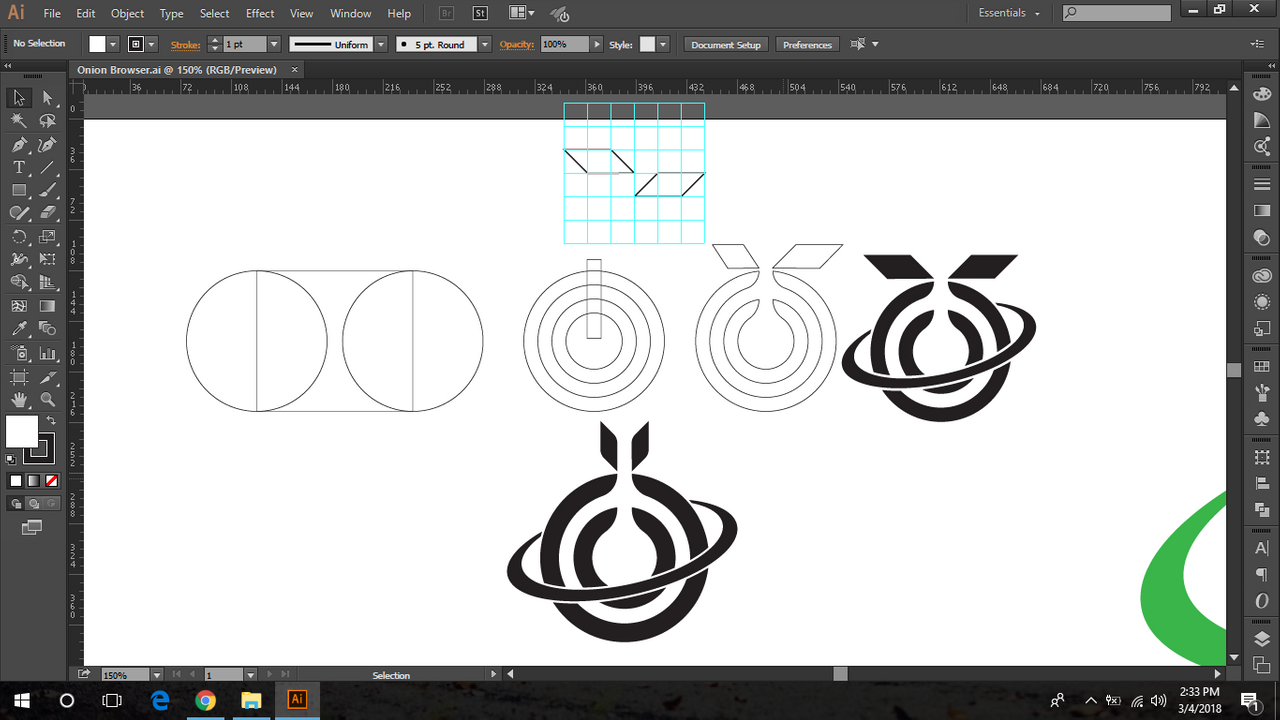Image resolution: width=1280 pixels, height=720 pixels.
Task: Reset to default fill and stroke
Action: click(11, 459)
